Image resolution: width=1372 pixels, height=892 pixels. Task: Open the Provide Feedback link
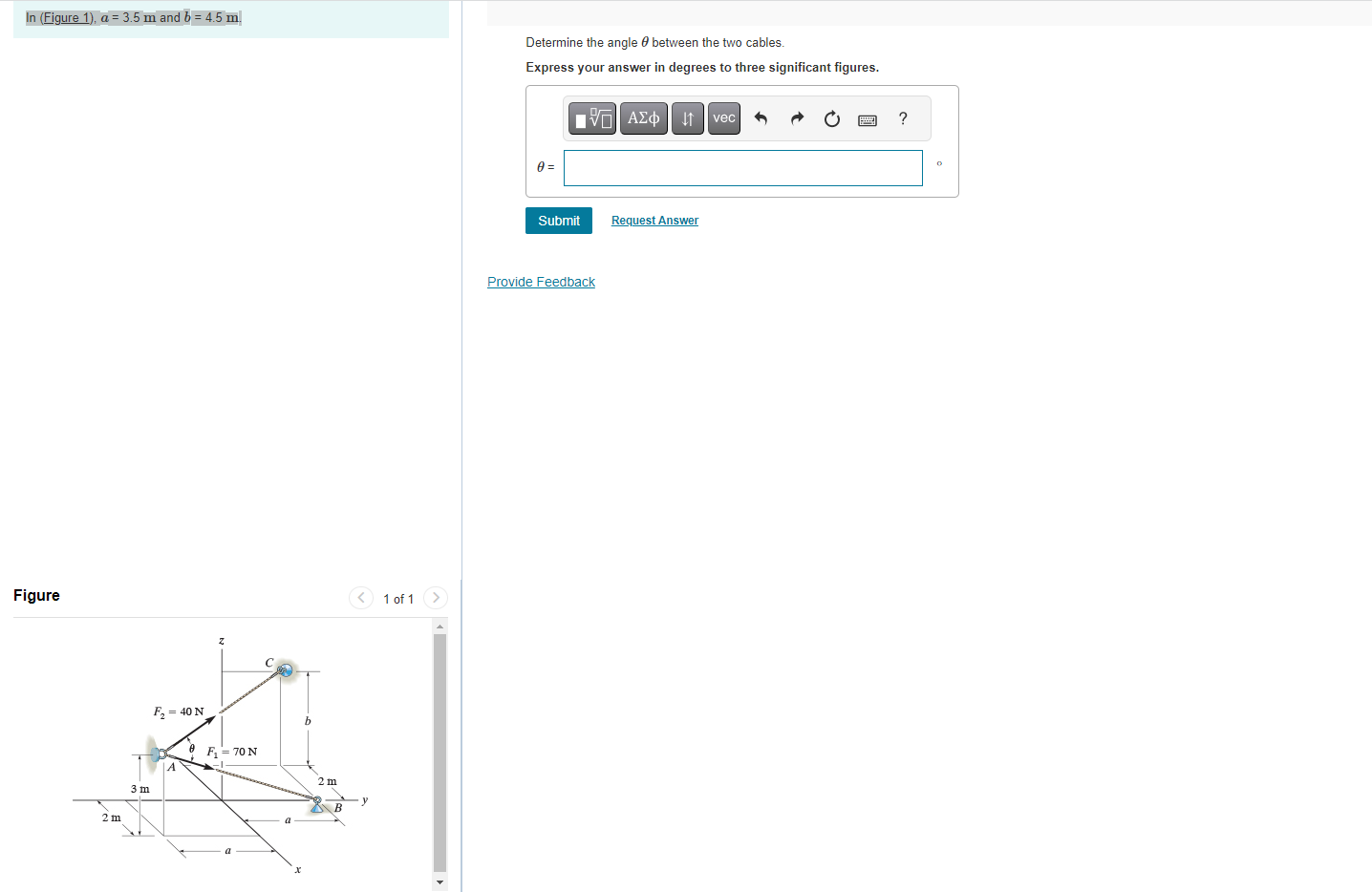coord(541,281)
